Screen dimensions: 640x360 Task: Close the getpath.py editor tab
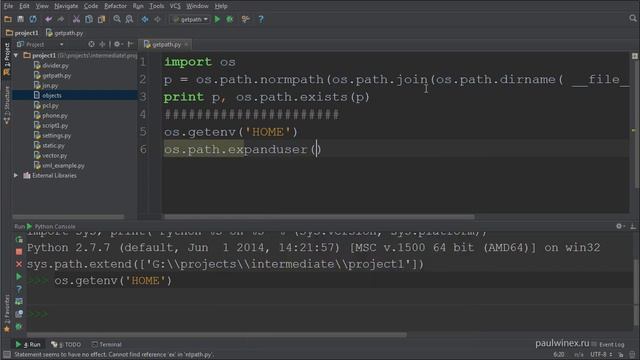click(186, 44)
